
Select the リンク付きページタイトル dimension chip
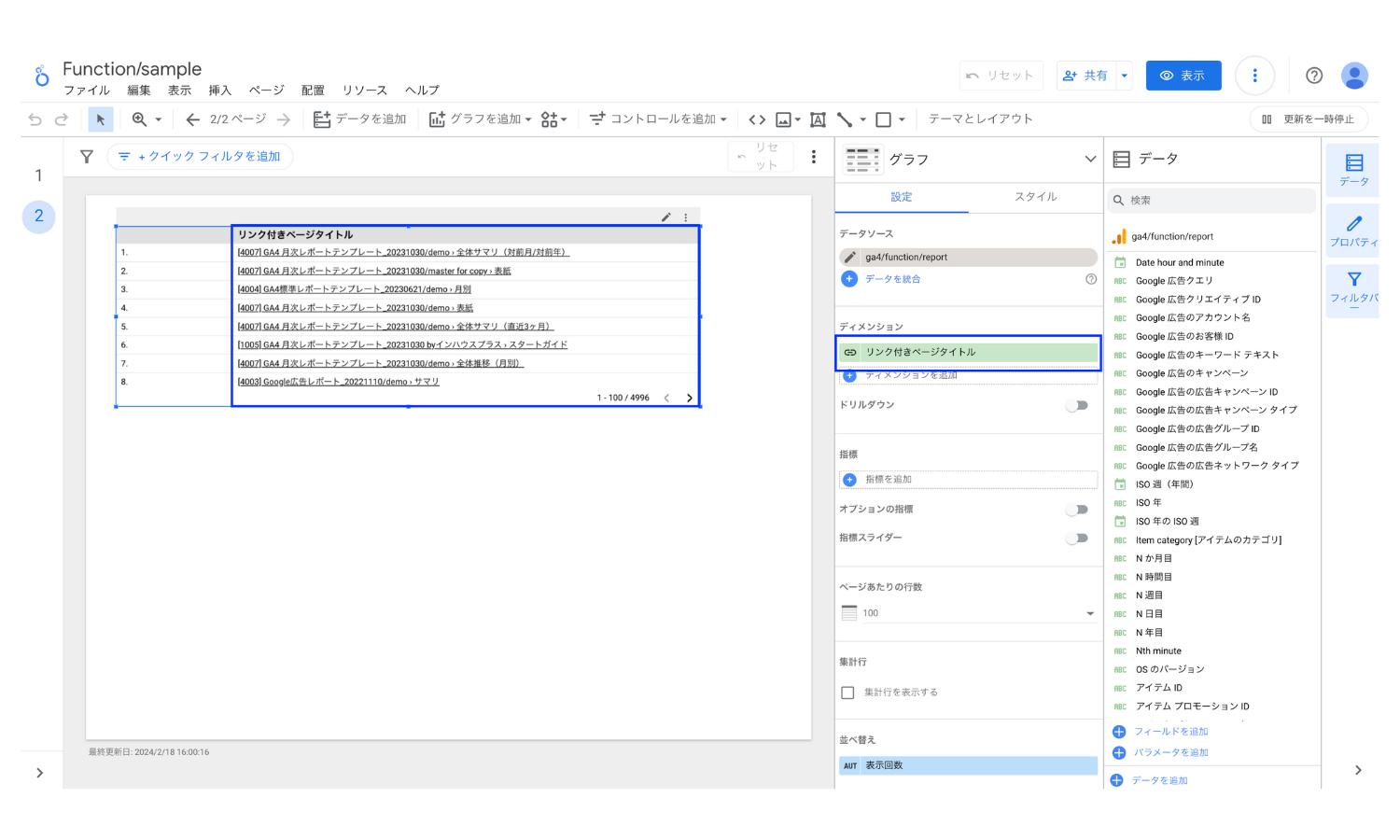[968, 353]
